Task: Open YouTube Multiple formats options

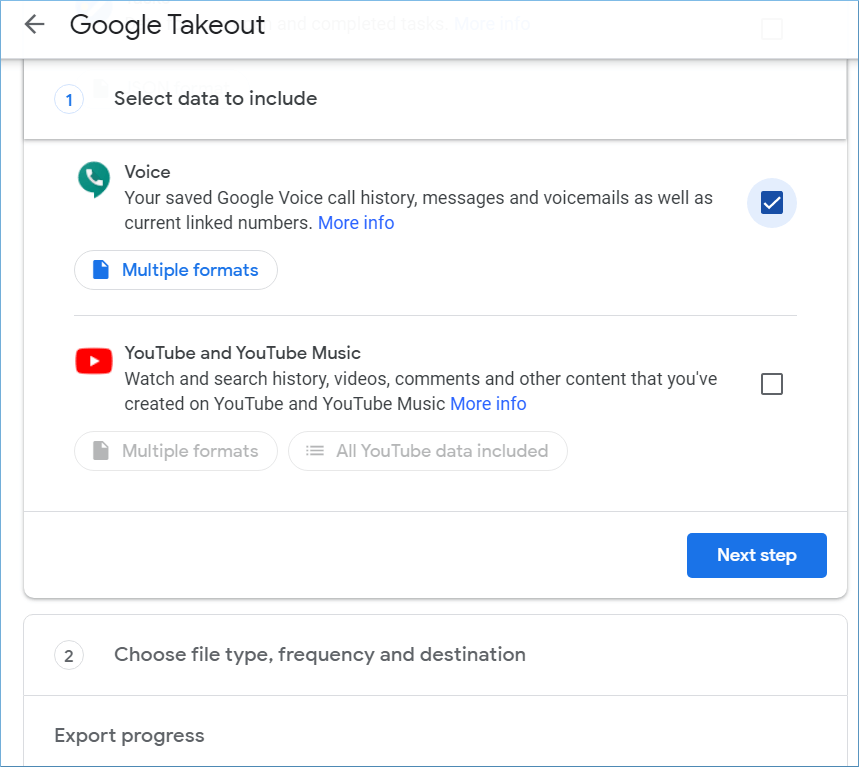Action: 176,451
